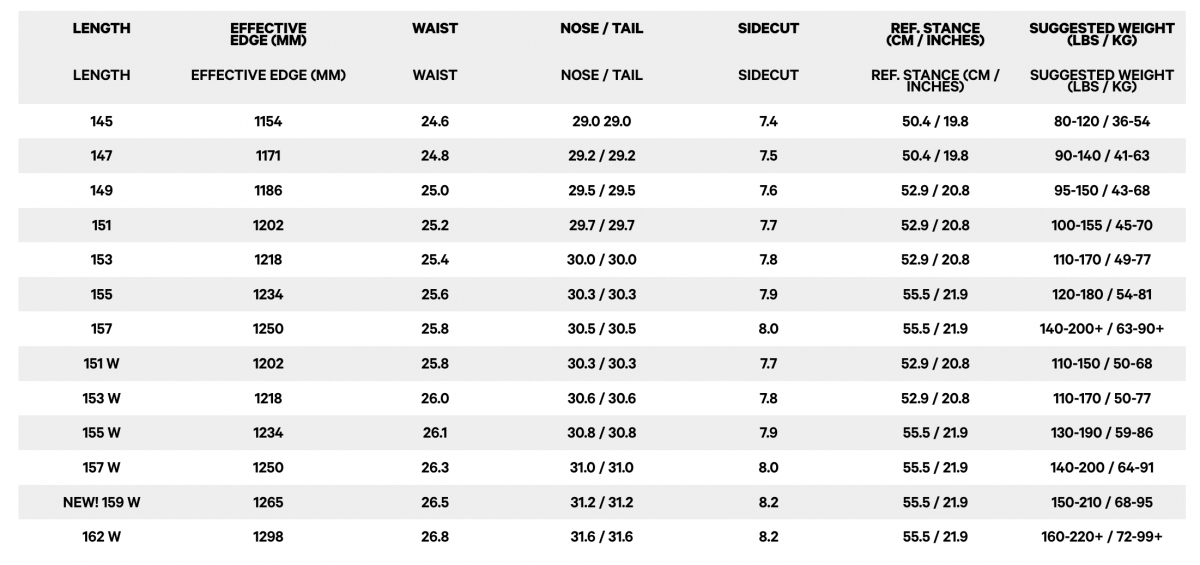Screen dimensions: 1200x565
Task: Select the 1154 effective edge value
Action: (x=268, y=121)
